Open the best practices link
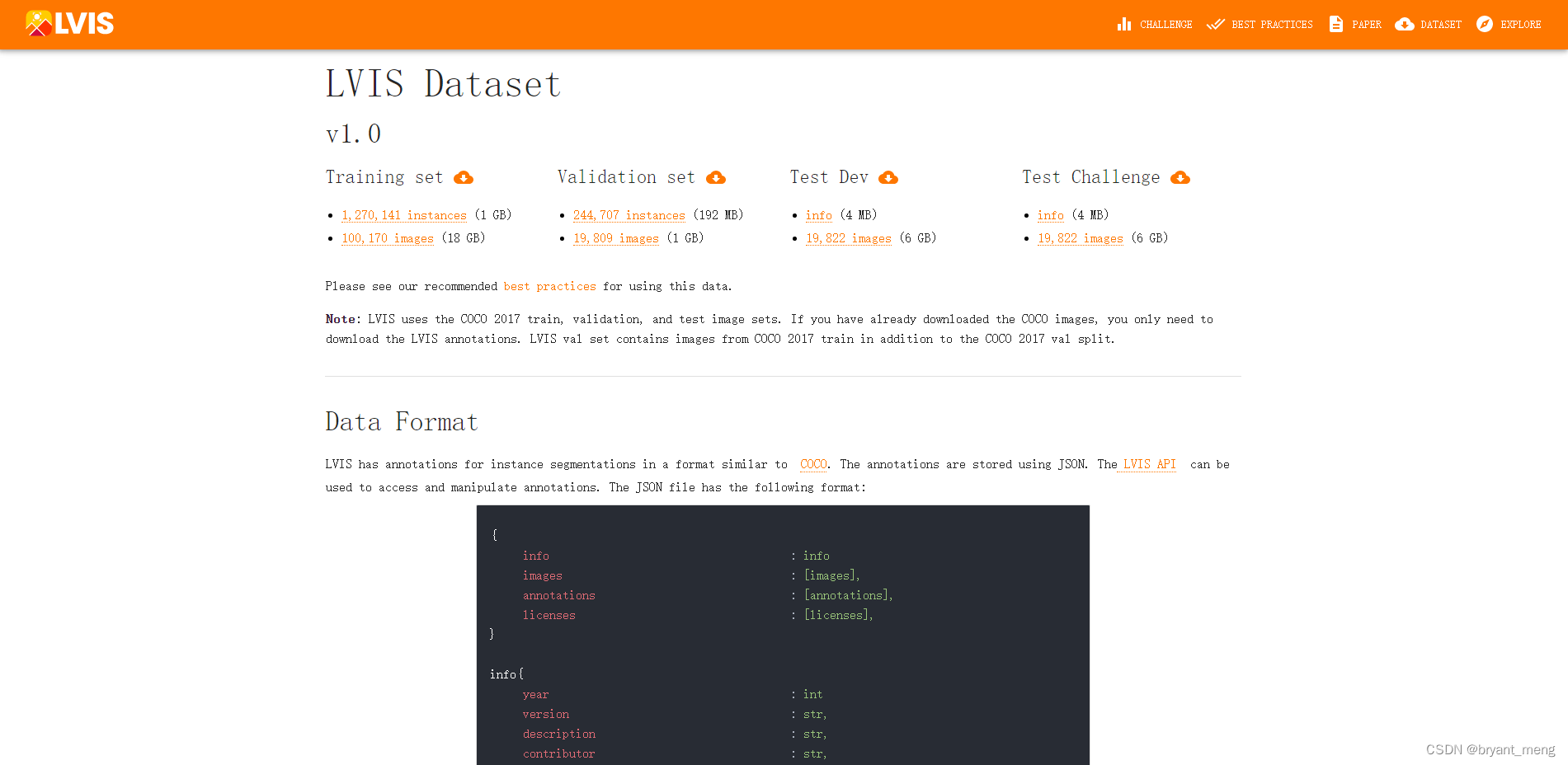Screen dimensions: 1568x765 (549, 286)
